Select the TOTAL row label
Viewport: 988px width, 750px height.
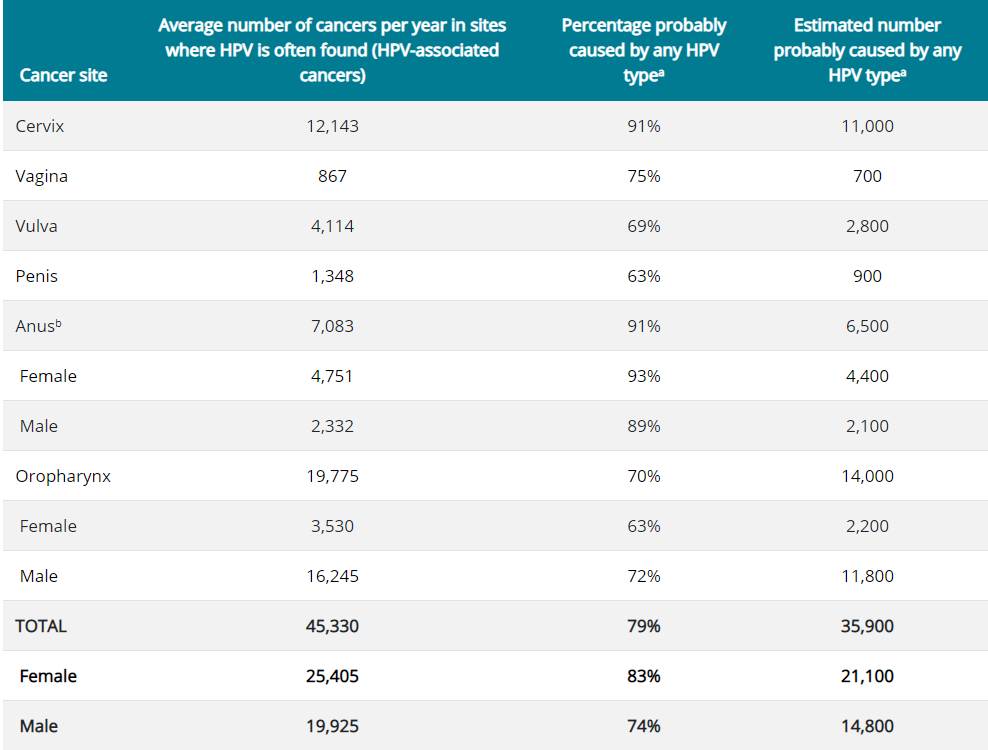click(x=41, y=626)
